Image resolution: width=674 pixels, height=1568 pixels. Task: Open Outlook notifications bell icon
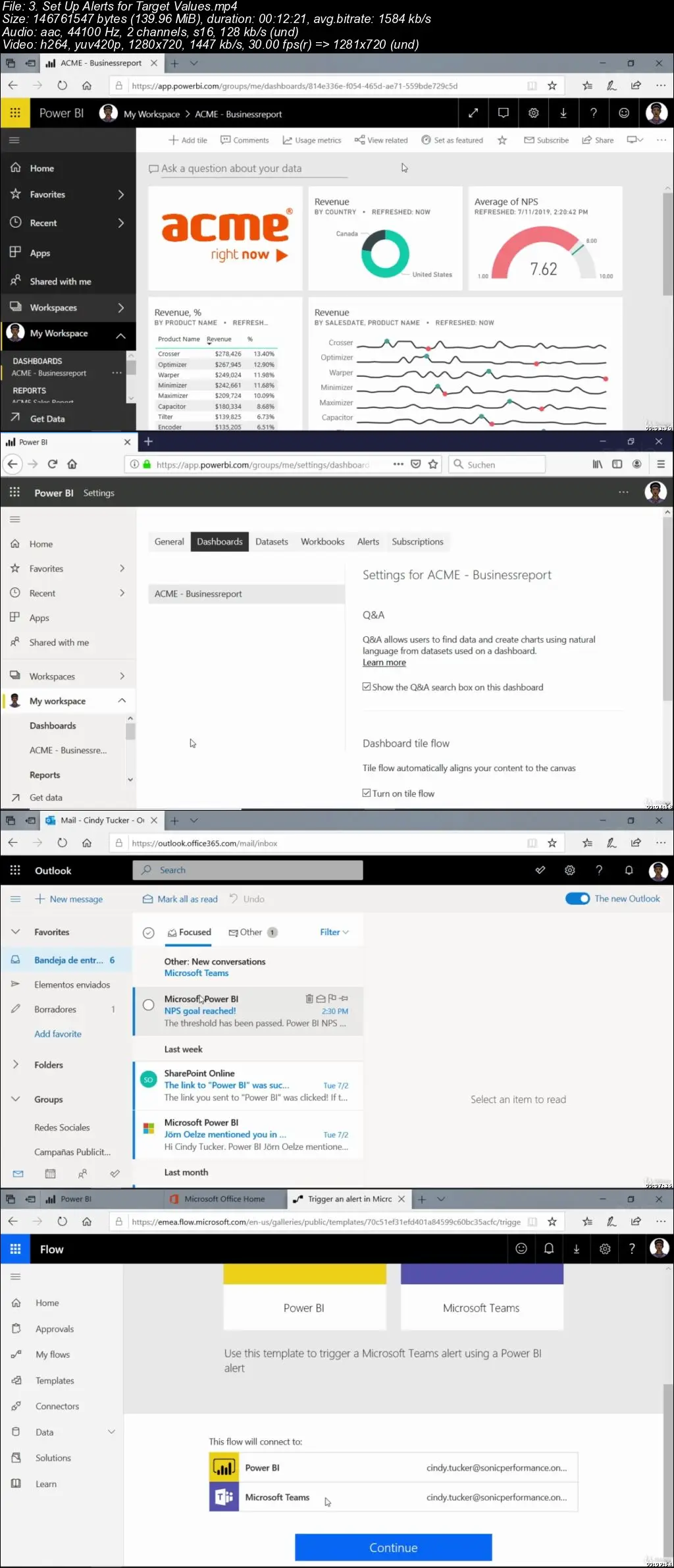pos(629,870)
